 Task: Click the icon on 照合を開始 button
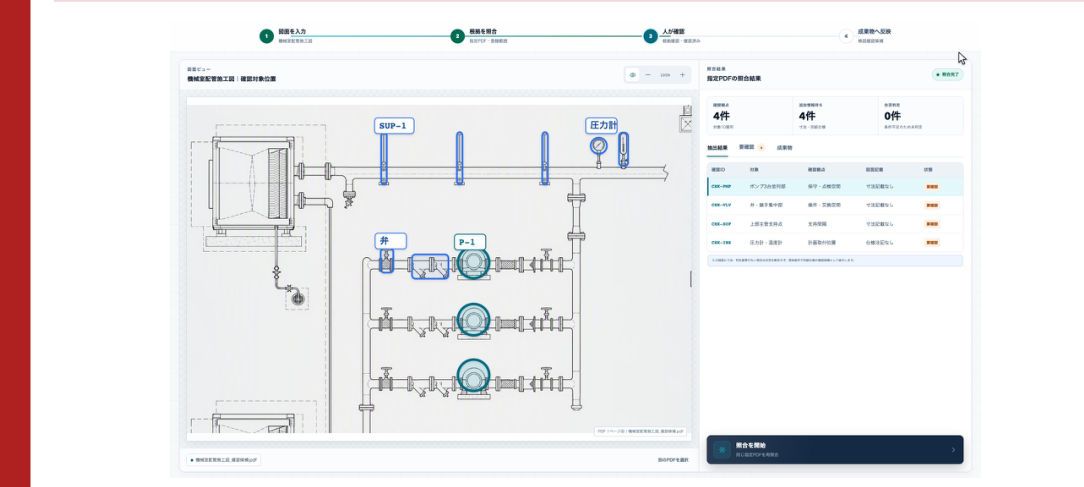[x=722, y=450]
